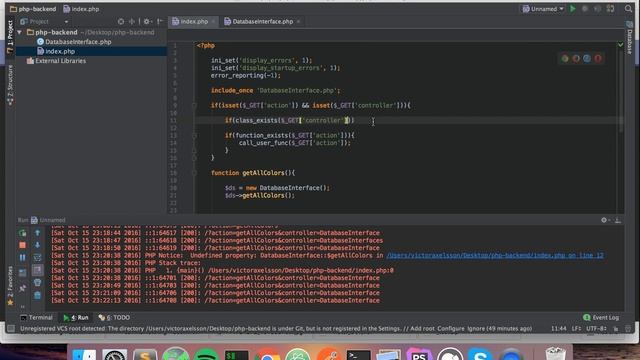Fold the if isset block on line 9
Viewport: 640px width, 360px height.
(194, 105)
